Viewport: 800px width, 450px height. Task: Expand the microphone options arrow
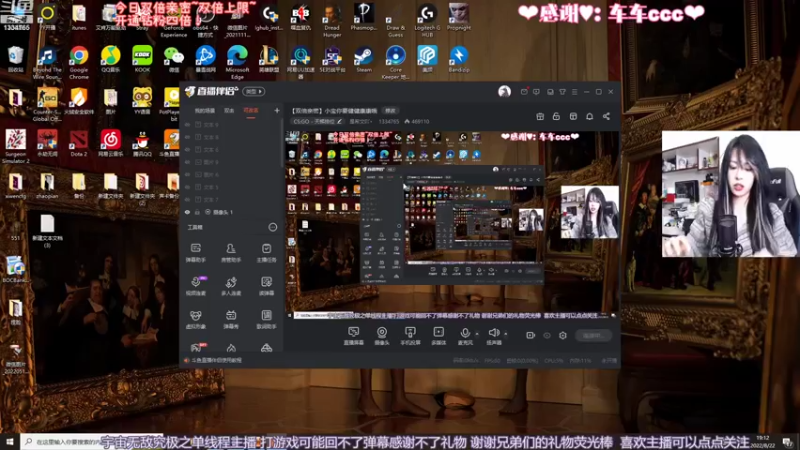[477, 334]
